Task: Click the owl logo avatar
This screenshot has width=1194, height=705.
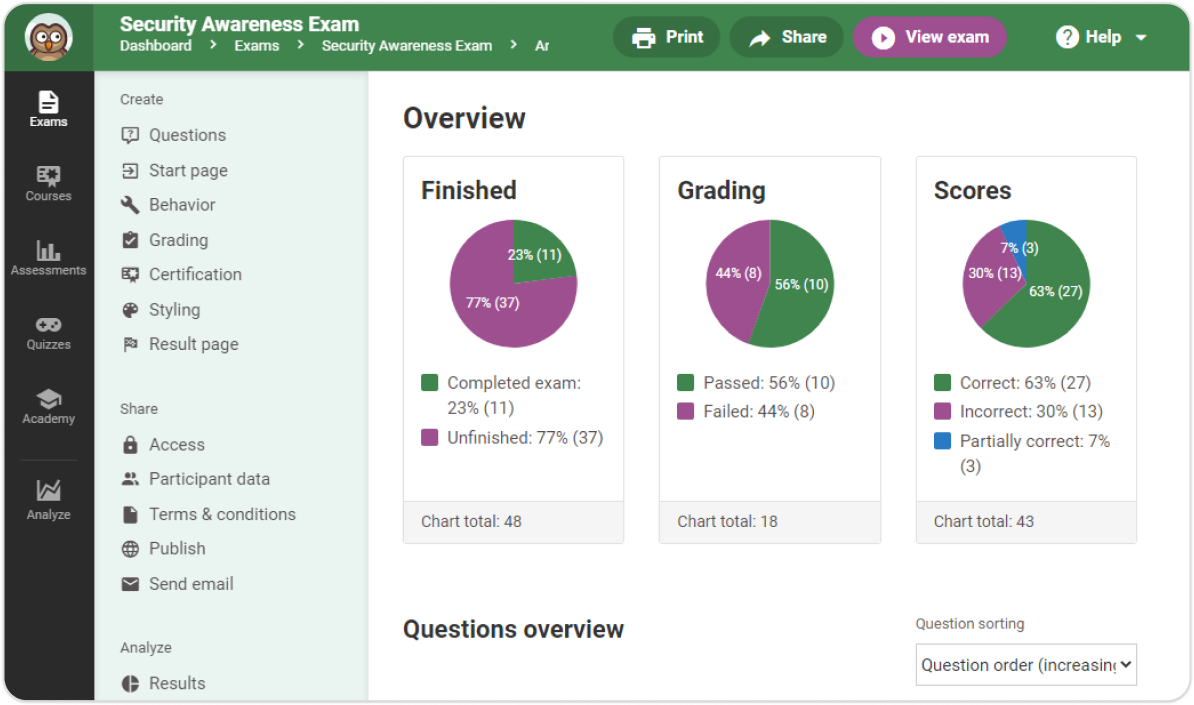Action: coord(49,37)
